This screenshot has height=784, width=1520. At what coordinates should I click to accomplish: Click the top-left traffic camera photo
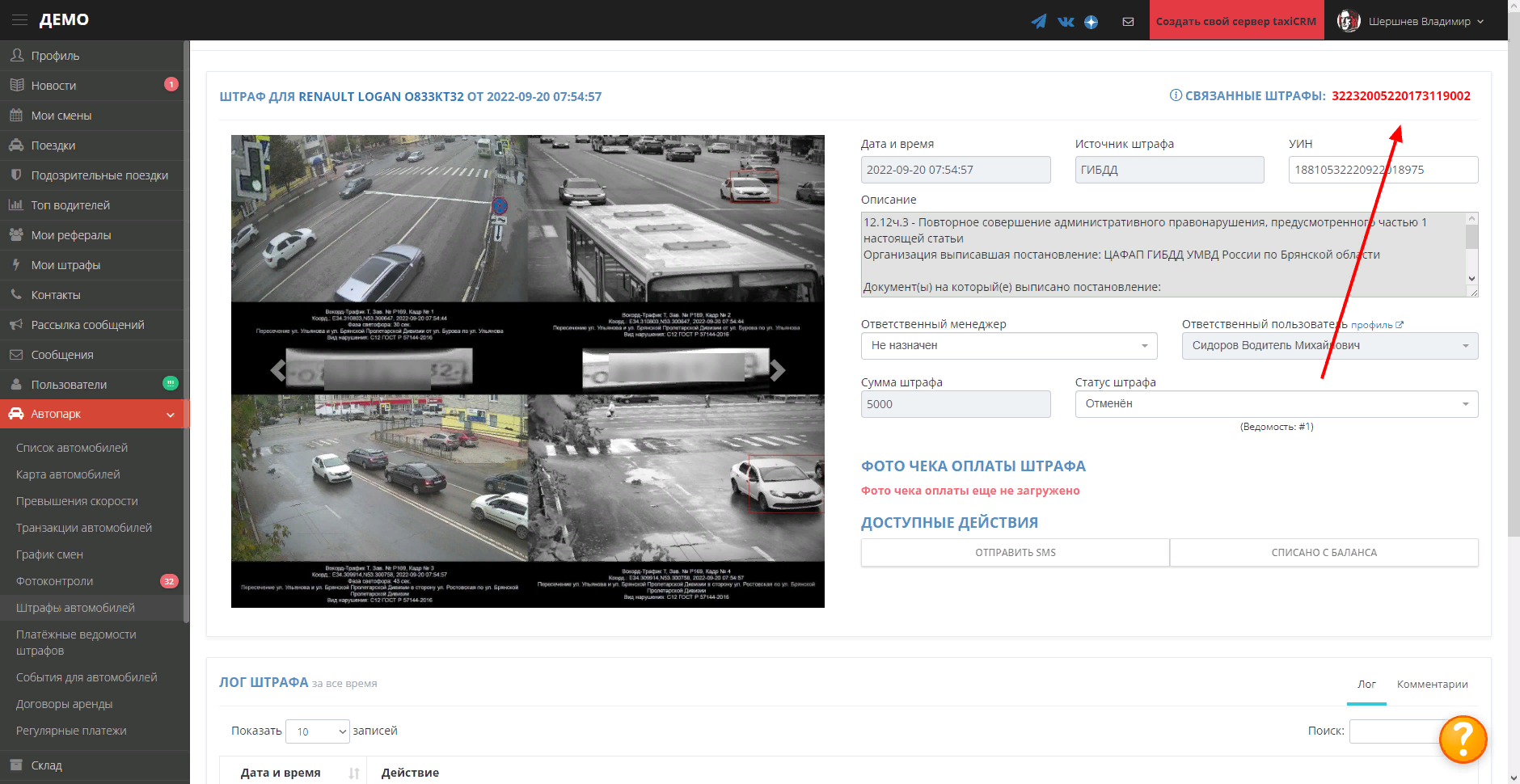pos(379,218)
